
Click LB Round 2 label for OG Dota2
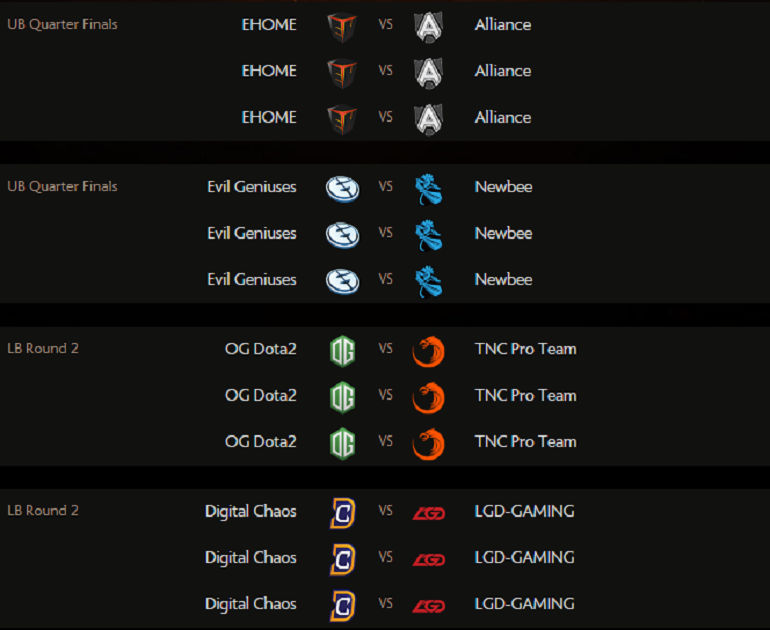(x=43, y=348)
